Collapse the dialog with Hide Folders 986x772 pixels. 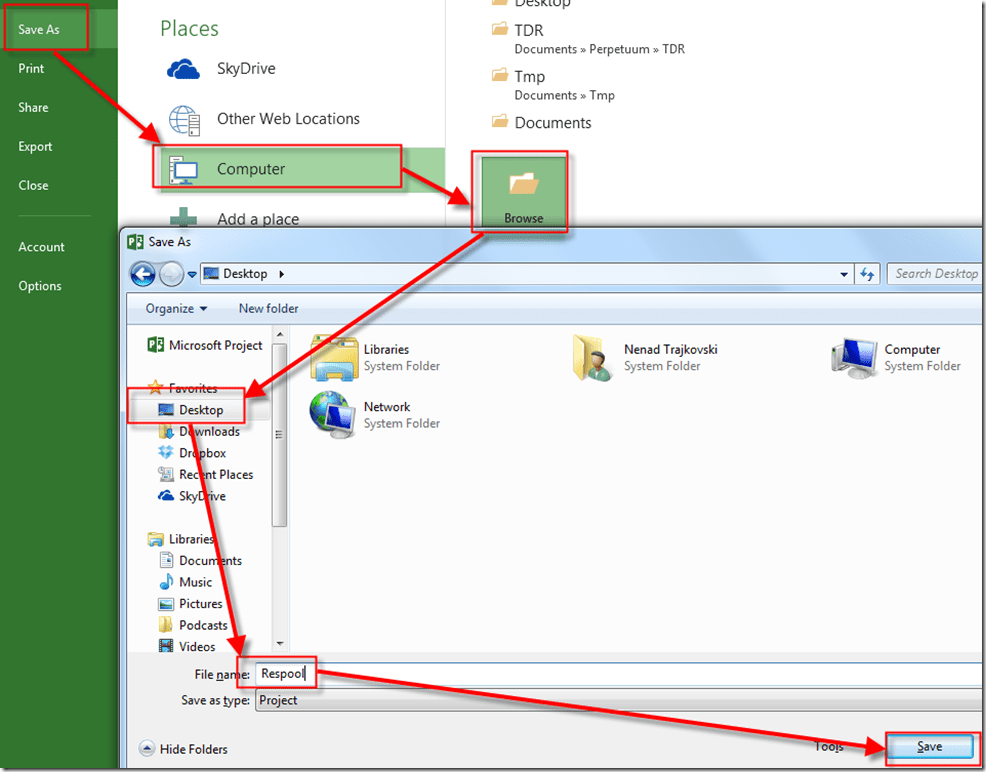coord(185,749)
